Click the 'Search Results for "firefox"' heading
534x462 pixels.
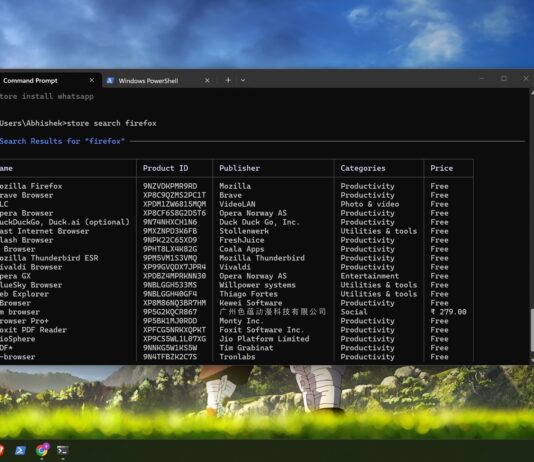coord(62,141)
